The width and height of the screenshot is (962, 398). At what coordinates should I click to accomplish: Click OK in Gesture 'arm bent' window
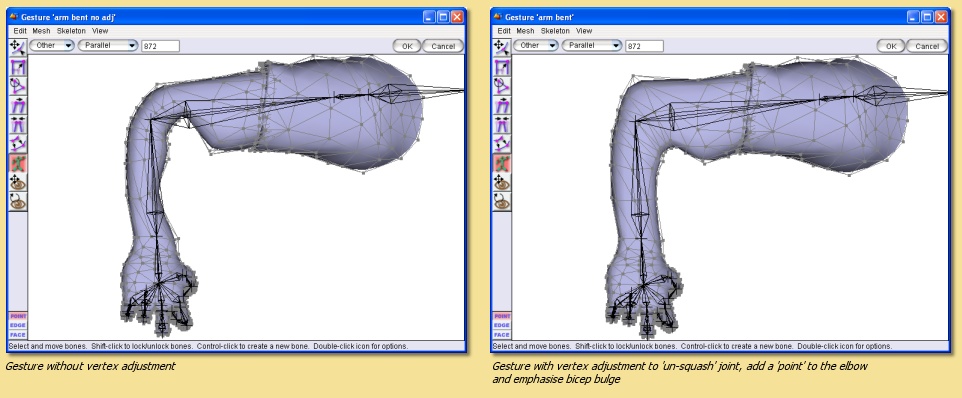pyautogui.click(x=891, y=46)
